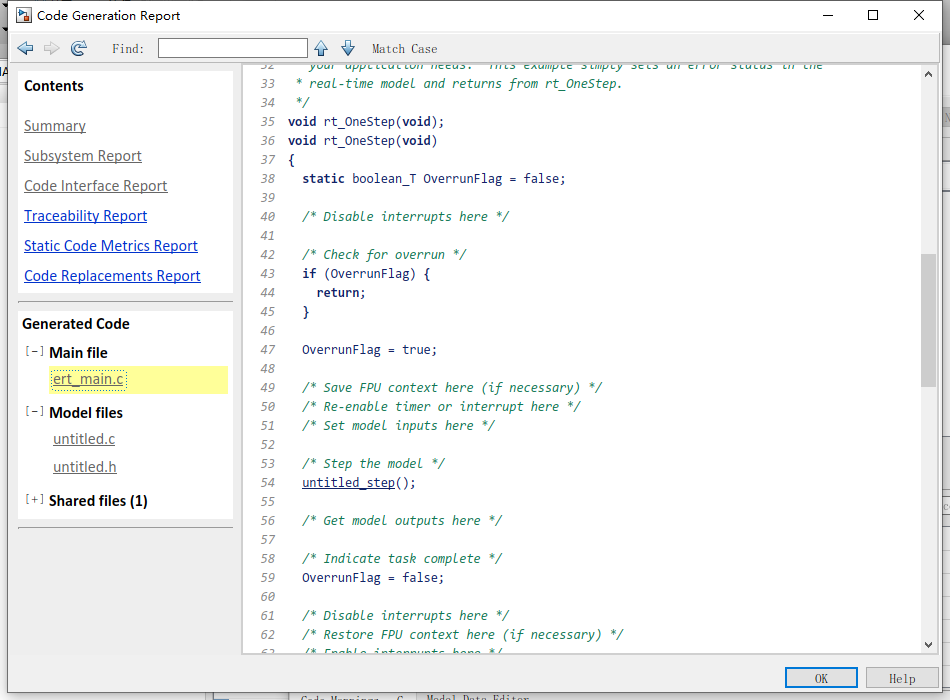
Task: Focus the Find text field
Action: [x=233, y=48]
